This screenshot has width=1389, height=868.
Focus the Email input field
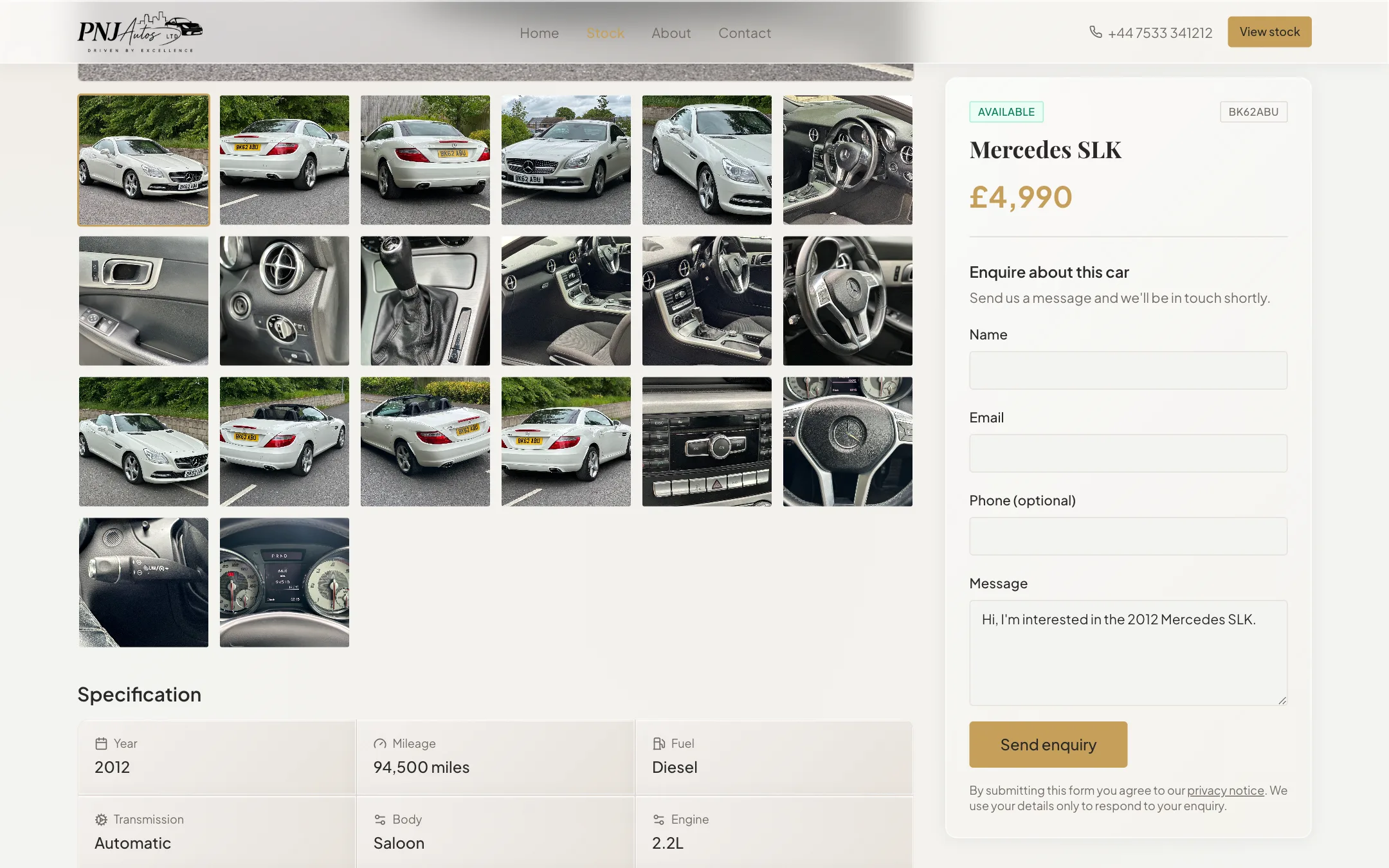pos(1128,453)
